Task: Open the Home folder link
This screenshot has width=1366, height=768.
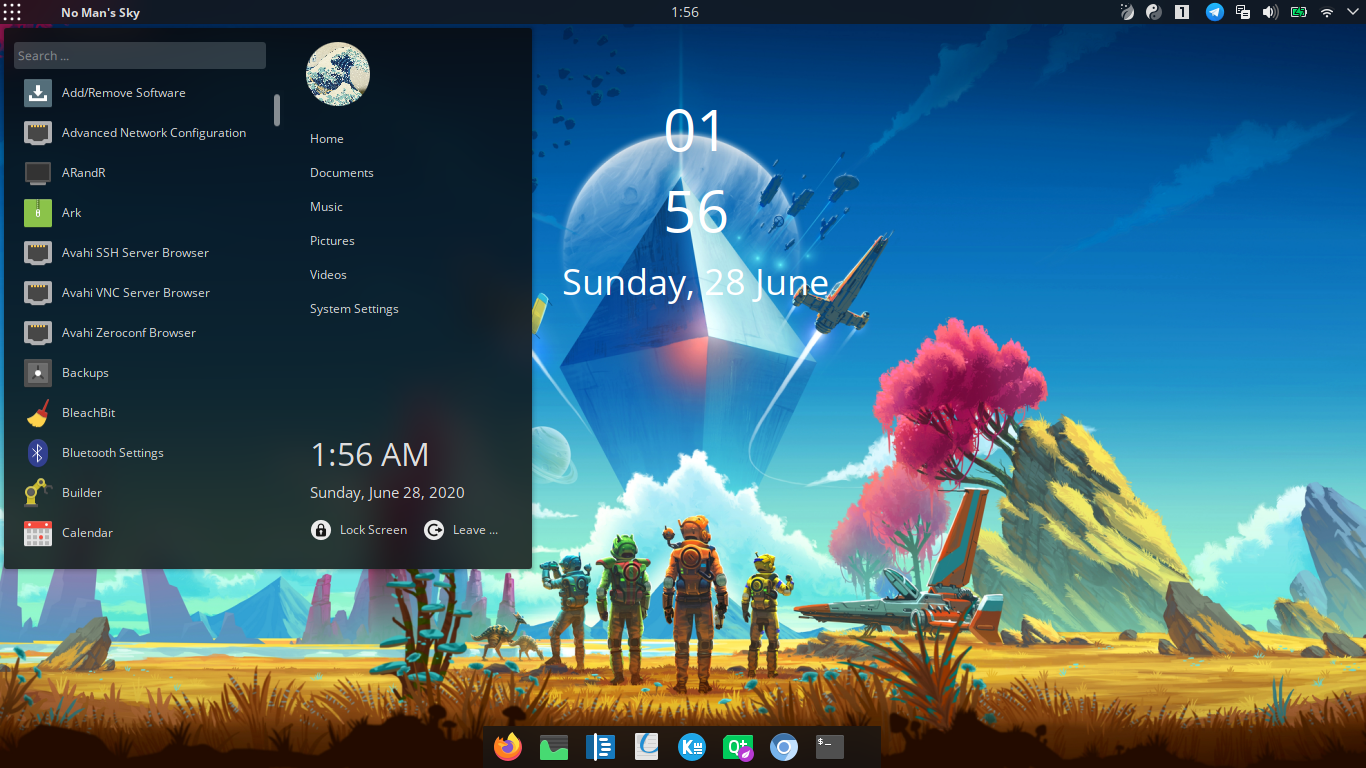Action: click(327, 139)
